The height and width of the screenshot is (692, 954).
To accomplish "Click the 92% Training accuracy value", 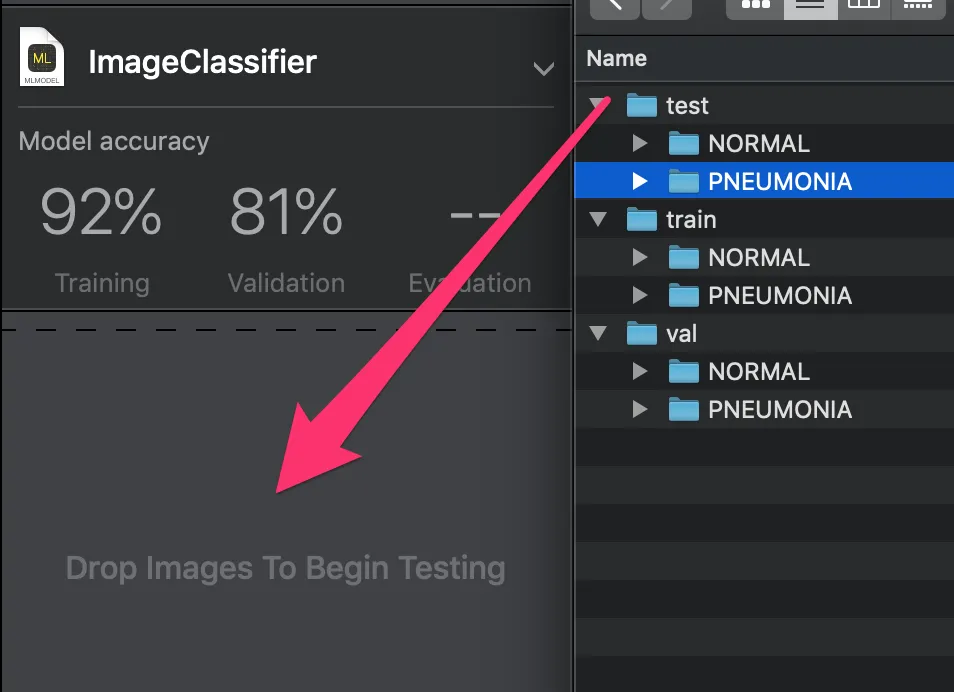I will click(101, 212).
